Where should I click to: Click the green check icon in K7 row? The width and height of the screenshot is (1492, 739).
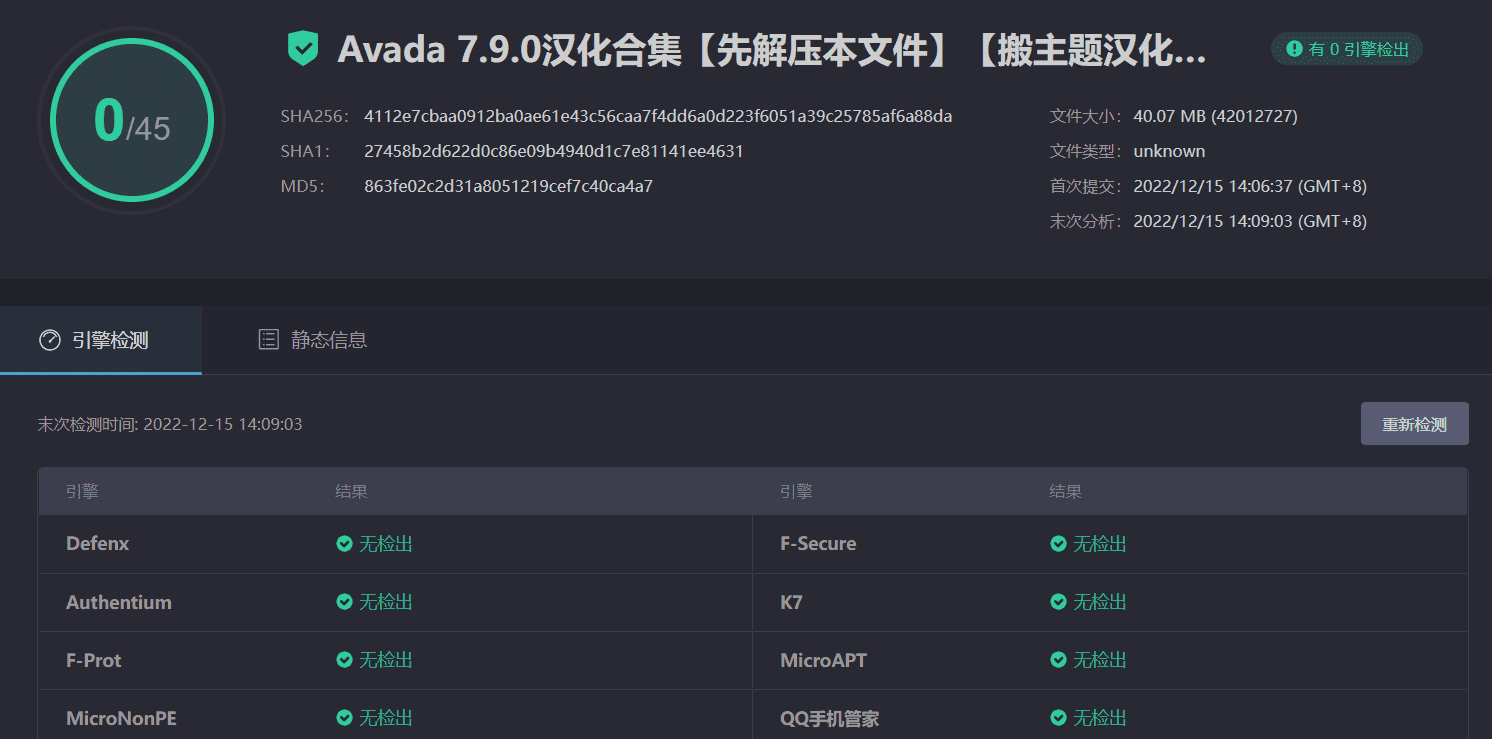tap(1058, 602)
